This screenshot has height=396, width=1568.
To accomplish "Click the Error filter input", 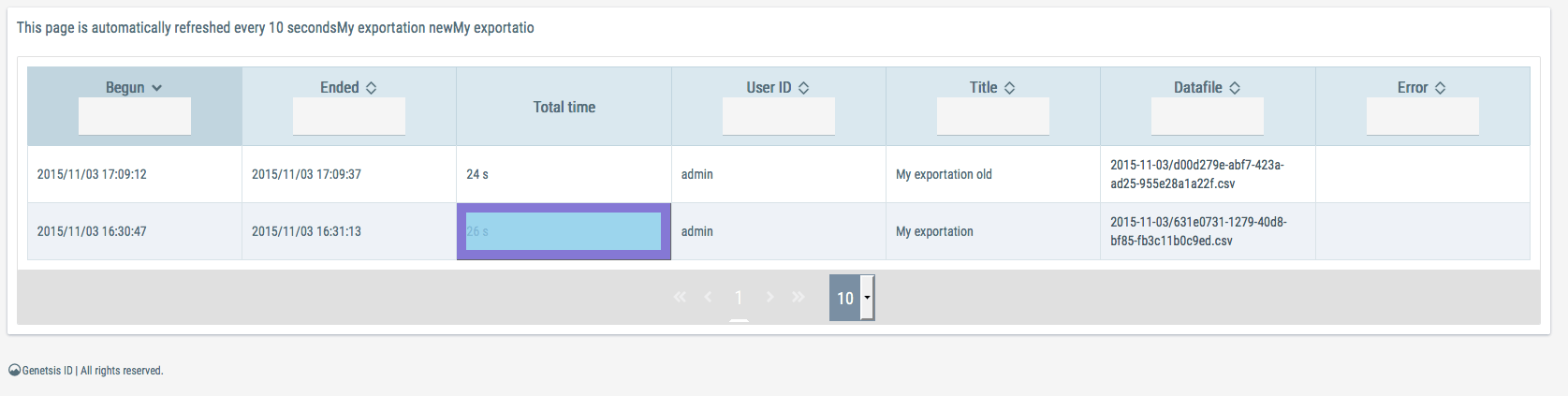I will [1423, 116].
